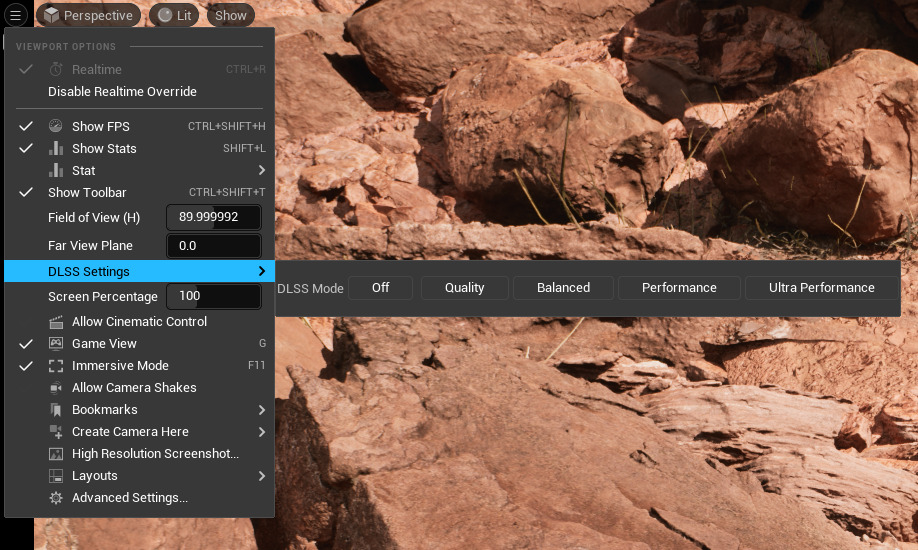This screenshot has height=550, width=918.
Task: Toggle the Realtime checkmark
Action: click(26, 69)
